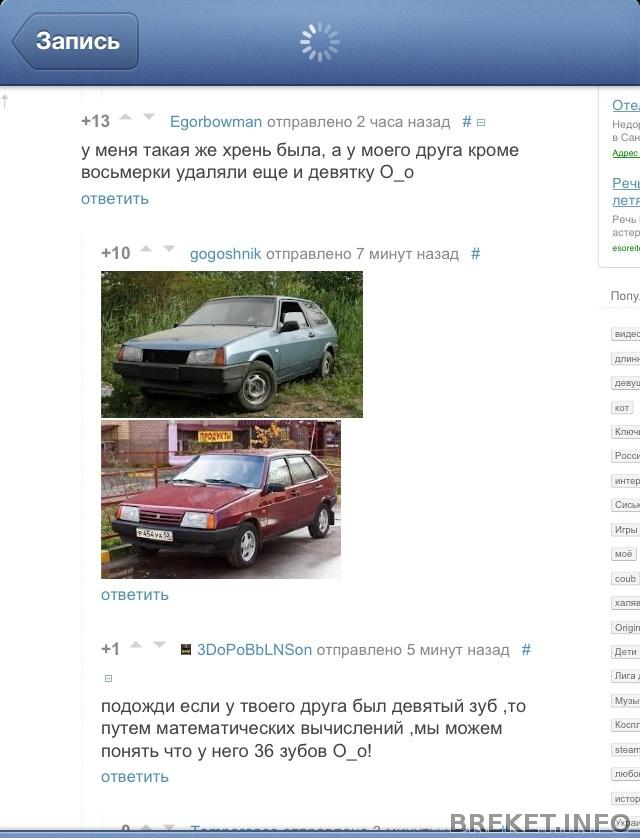640x838 pixels.
Task: Upvote Egorbowman's comment
Action: (x=126, y=117)
